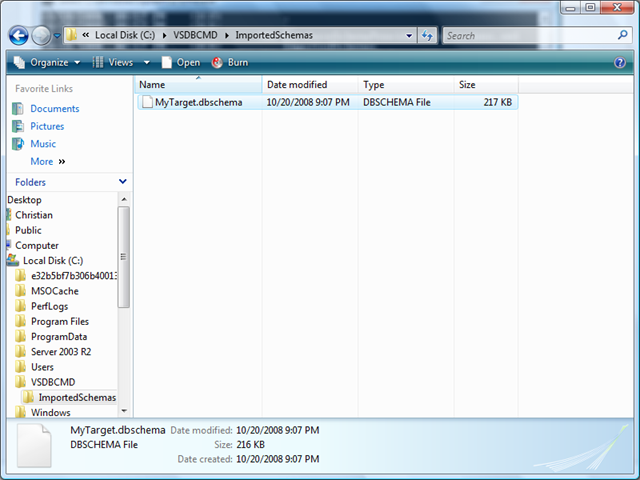This screenshot has width=640, height=480.
Task: Click the Forward navigation arrow
Action: (41, 36)
